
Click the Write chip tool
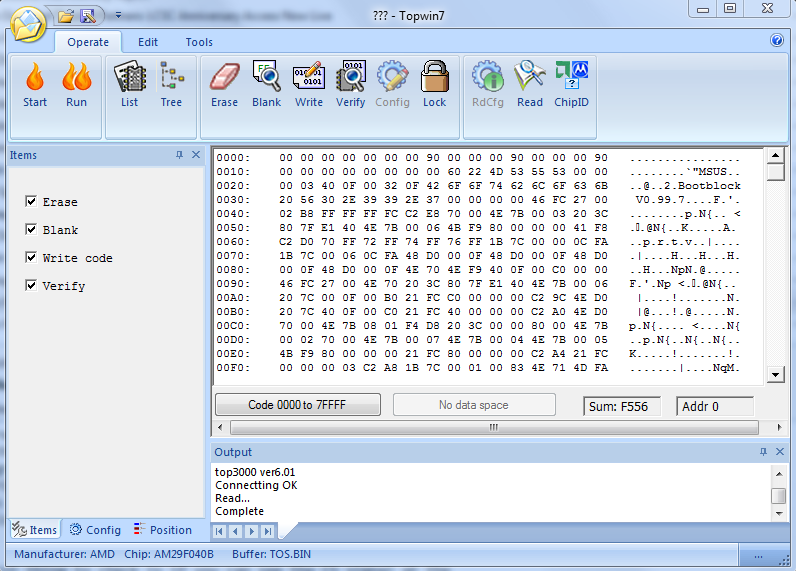click(x=309, y=84)
